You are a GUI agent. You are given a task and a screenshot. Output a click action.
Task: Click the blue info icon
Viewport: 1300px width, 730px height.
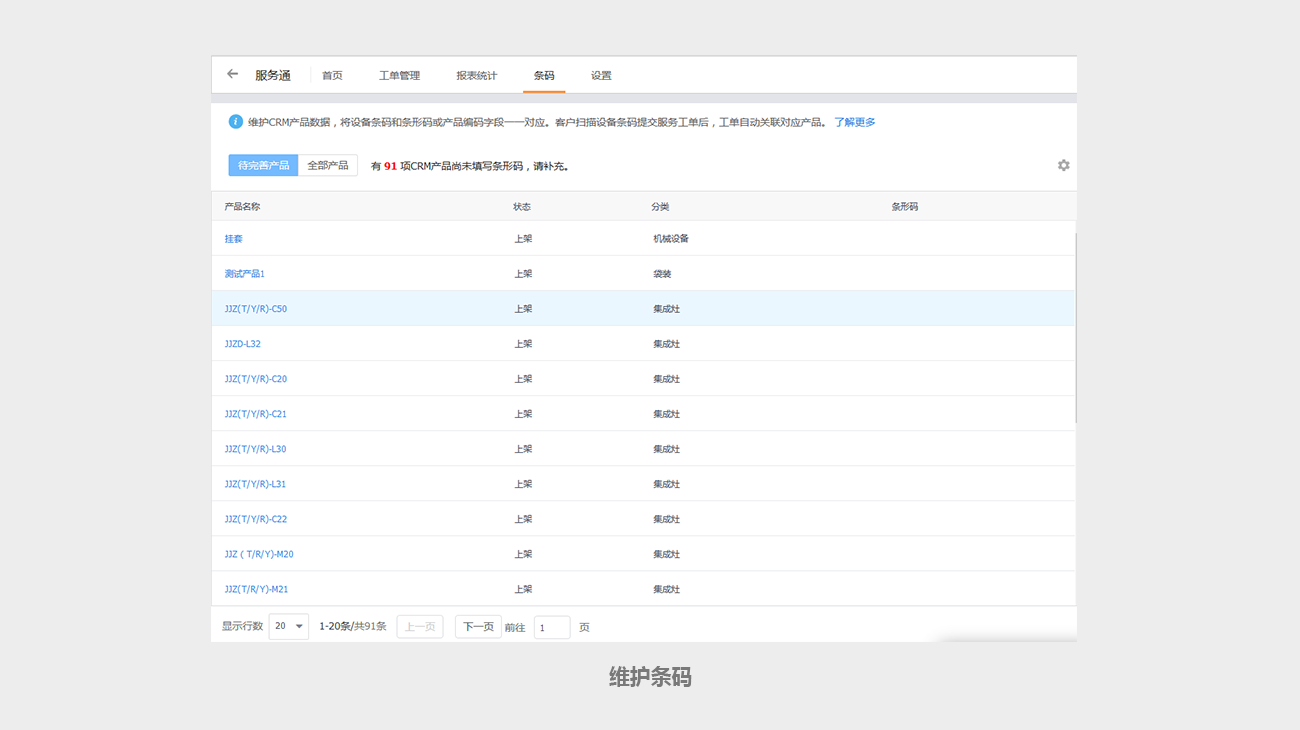[x=236, y=122]
